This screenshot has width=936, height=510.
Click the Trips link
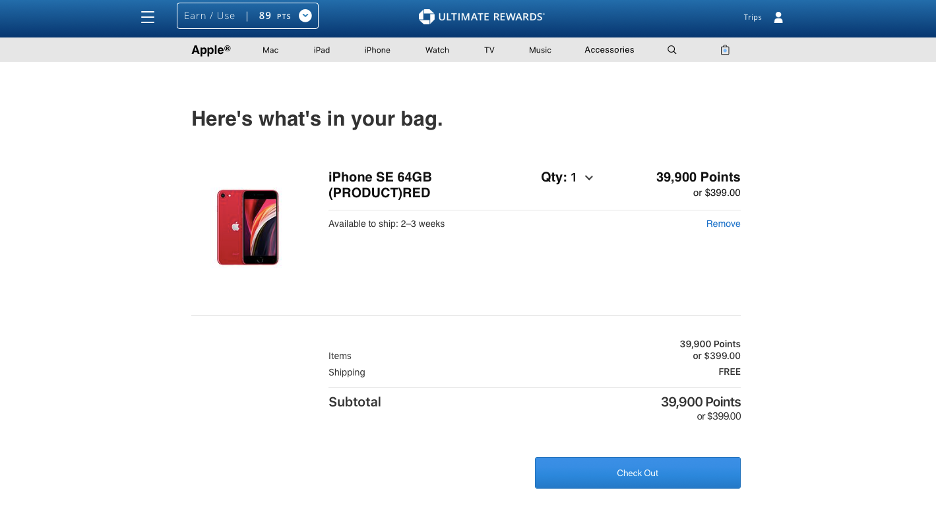(752, 18)
